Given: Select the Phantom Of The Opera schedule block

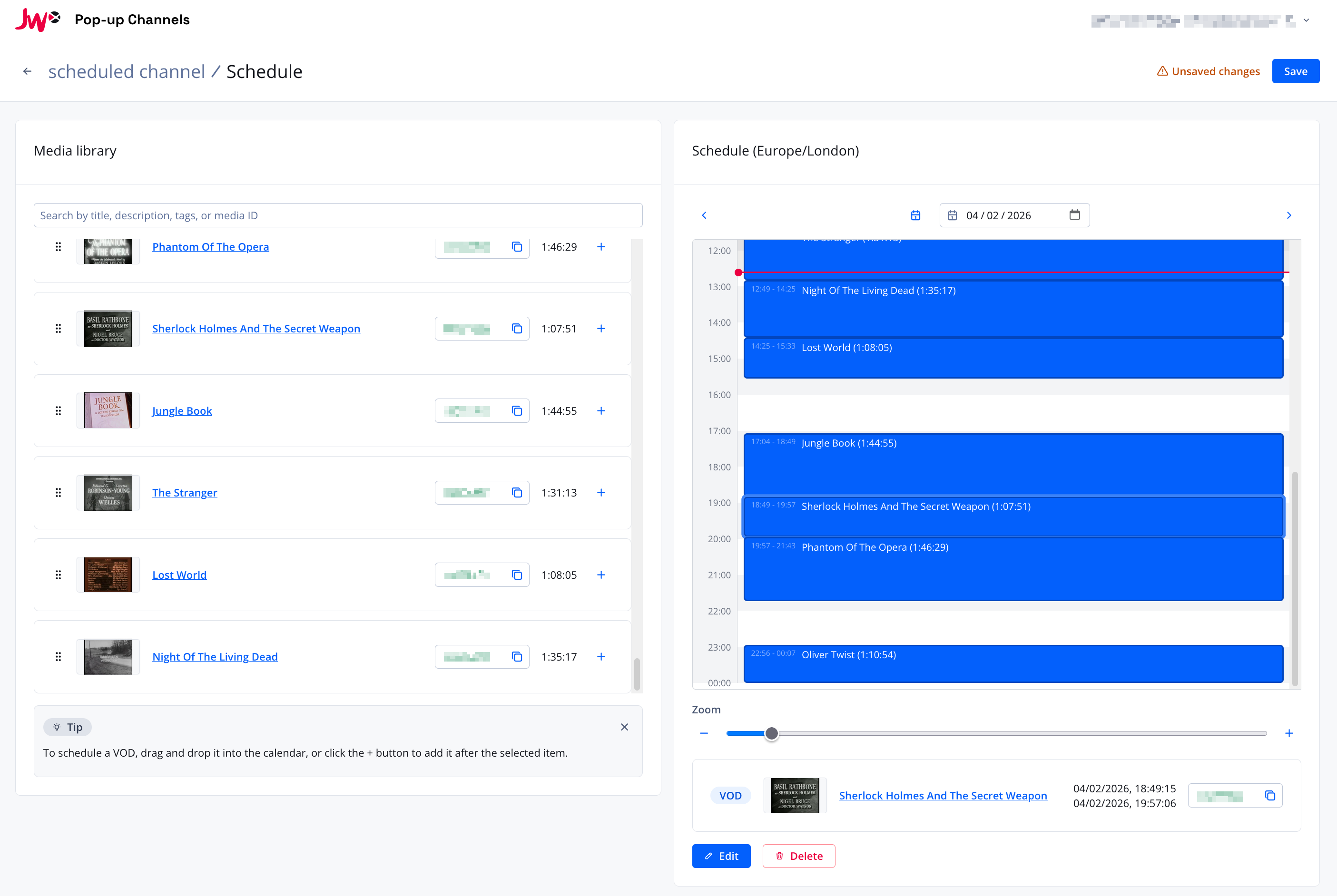Looking at the screenshot, I should pyautogui.click(x=1013, y=569).
